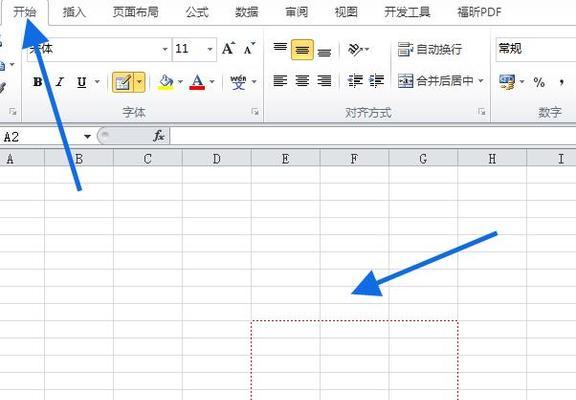This screenshot has height=400, width=576.
Task: Click the increase indent icon
Action: (x=377, y=80)
